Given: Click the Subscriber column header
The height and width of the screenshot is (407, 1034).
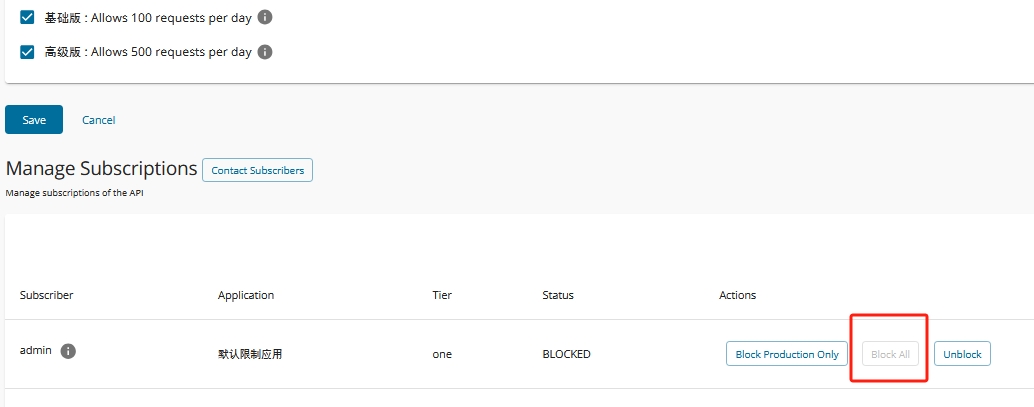Looking at the screenshot, I should click(46, 295).
